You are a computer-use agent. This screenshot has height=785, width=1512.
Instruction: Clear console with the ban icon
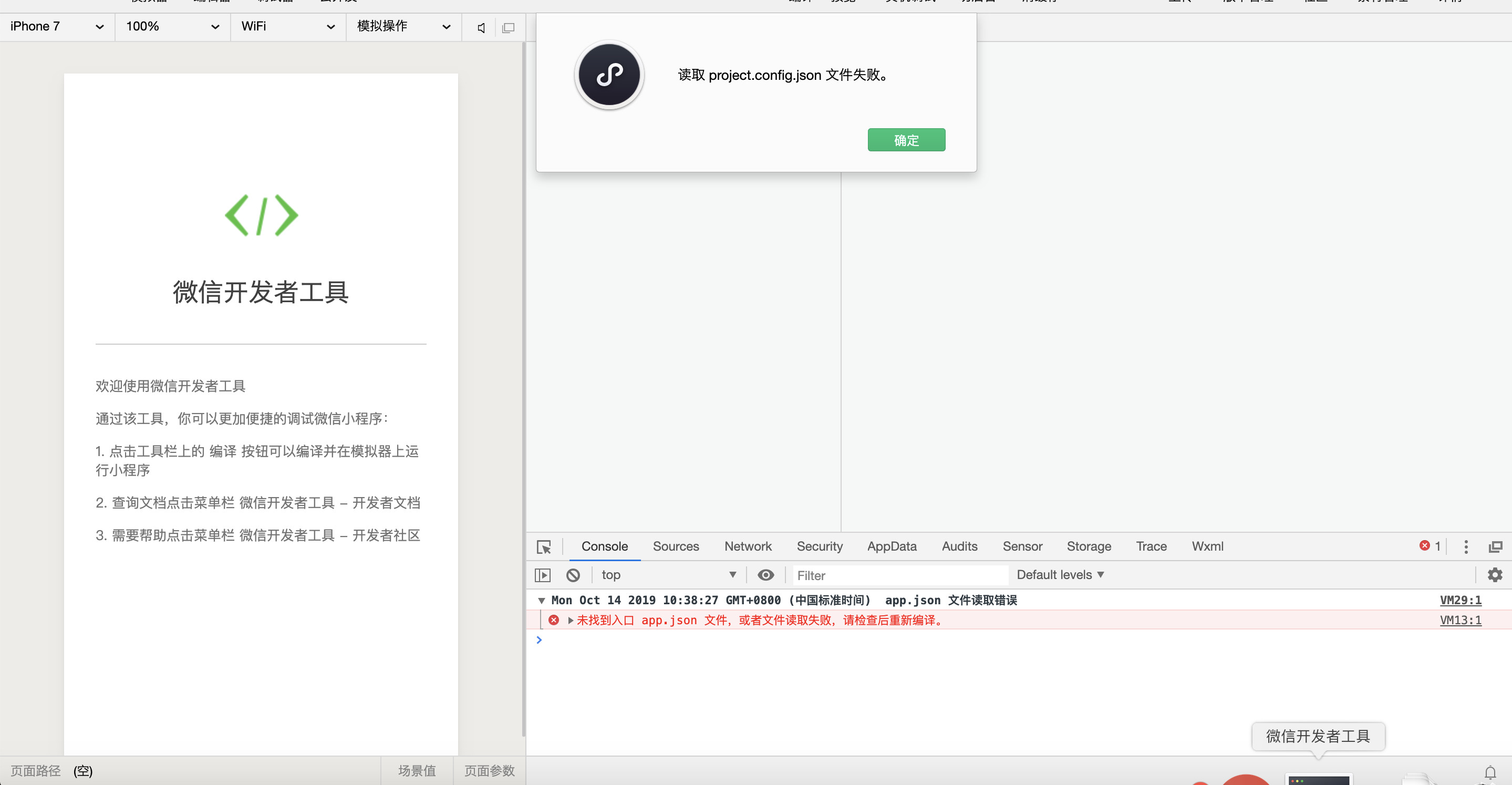(x=573, y=575)
